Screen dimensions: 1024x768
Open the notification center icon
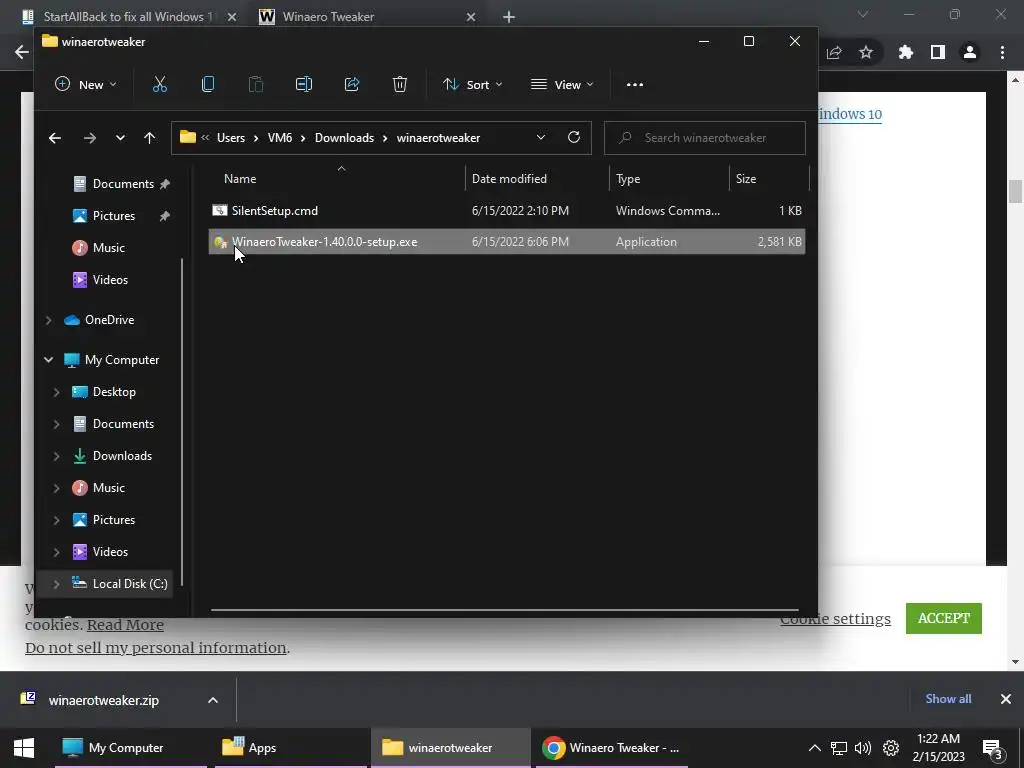(992, 749)
